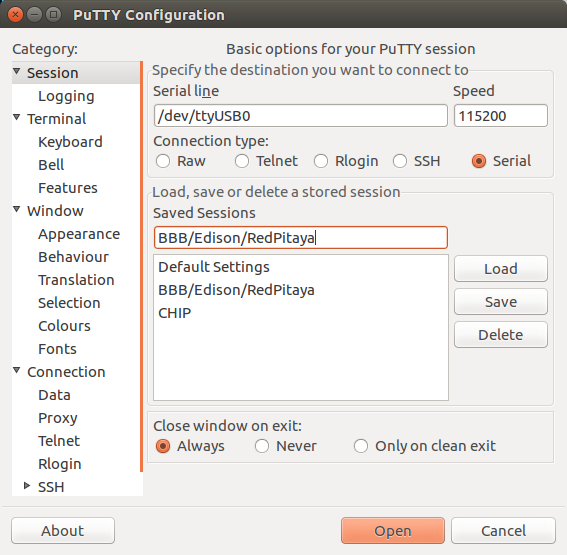Collapse the Terminal tree triangle
This screenshot has height=555, width=567.
point(17,117)
